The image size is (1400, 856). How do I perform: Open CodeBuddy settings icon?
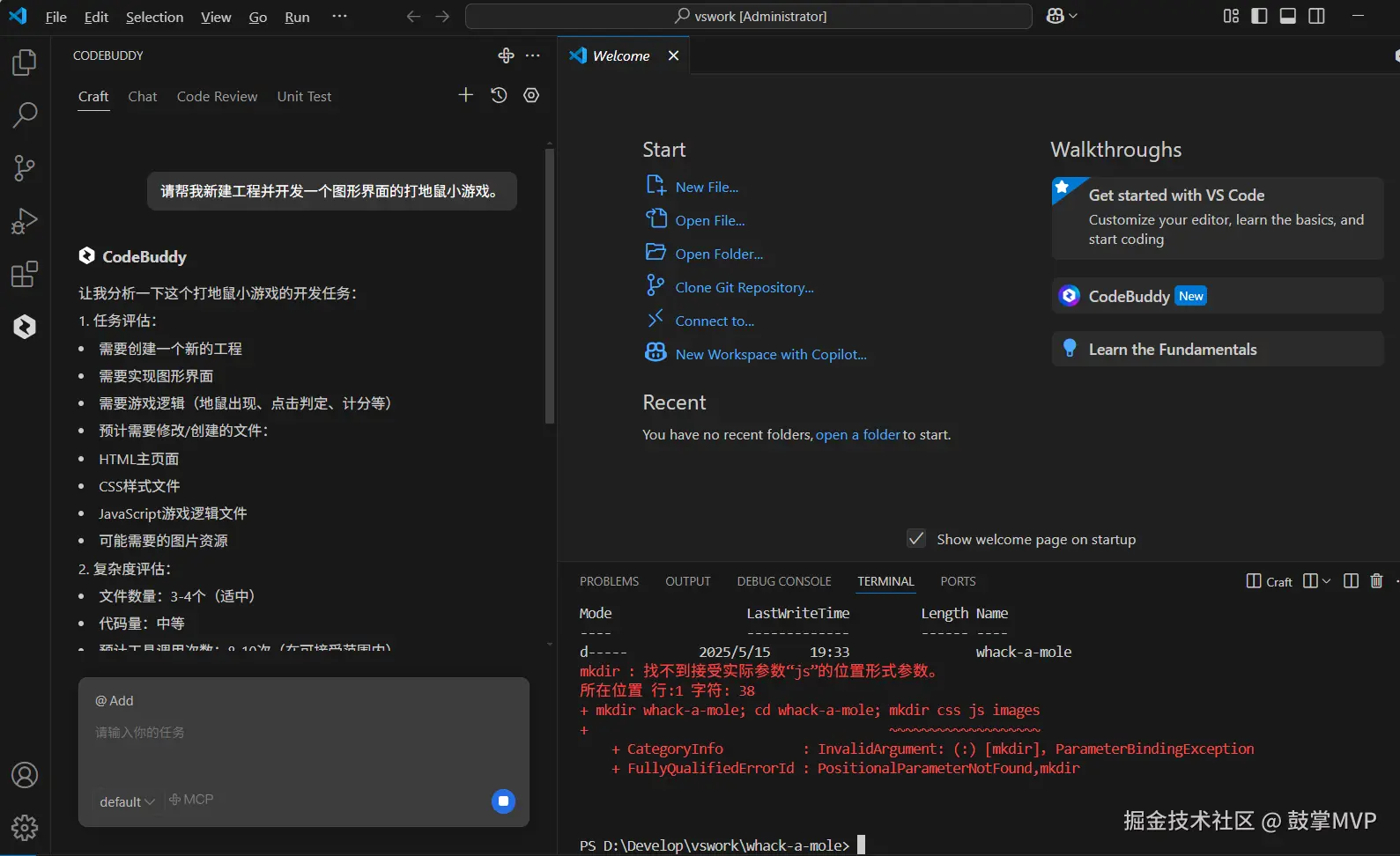tap(531, 95)
